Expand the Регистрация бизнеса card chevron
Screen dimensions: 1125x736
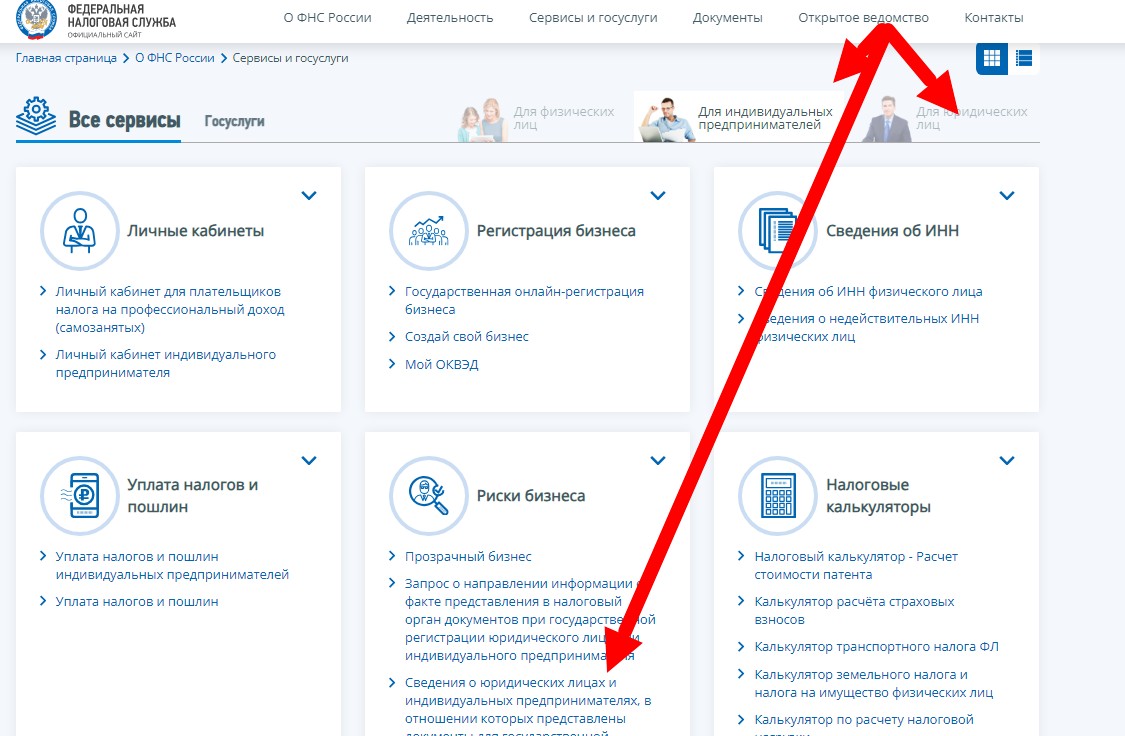click(x=658, y=196)
